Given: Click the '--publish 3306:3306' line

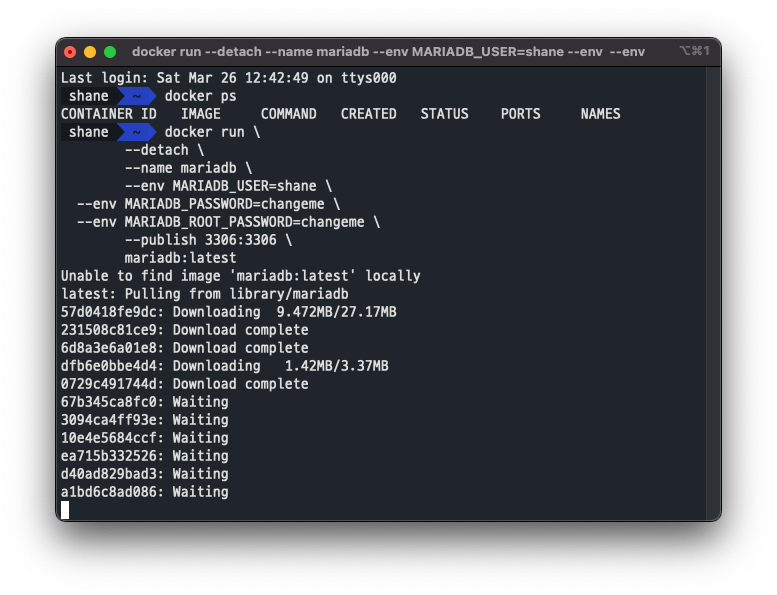Looking at the screenshot, I should pos(208,240).
